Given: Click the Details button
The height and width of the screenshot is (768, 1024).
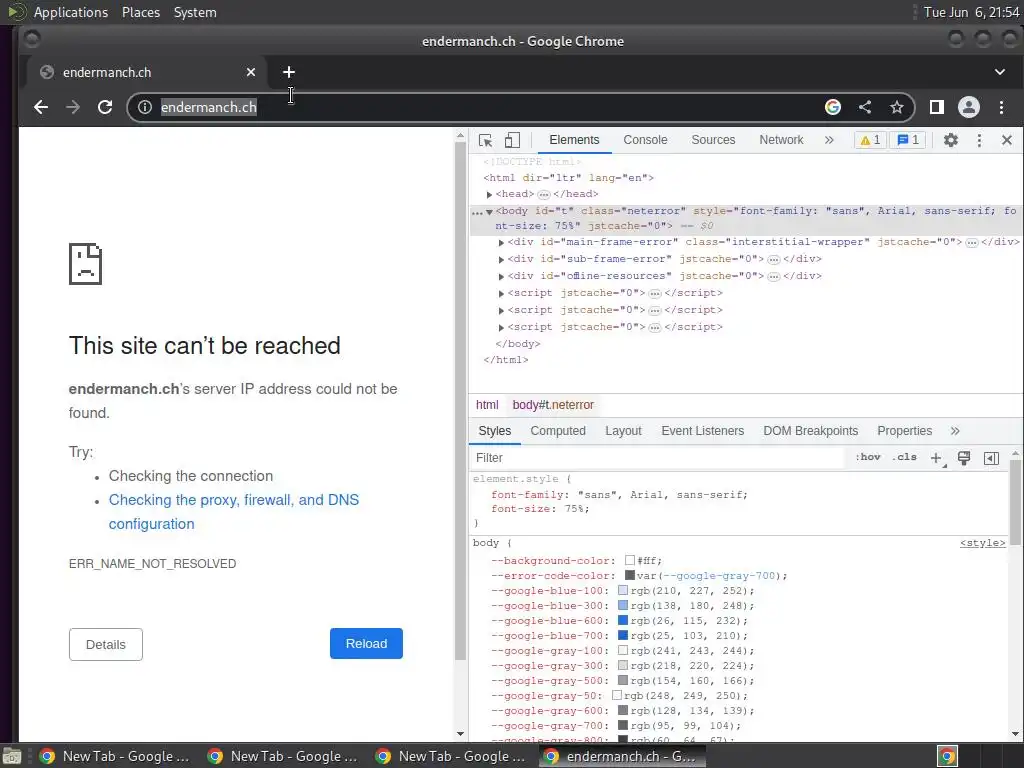Looking at the screenshot, I should pyautogui.click(x=106, y=645).
